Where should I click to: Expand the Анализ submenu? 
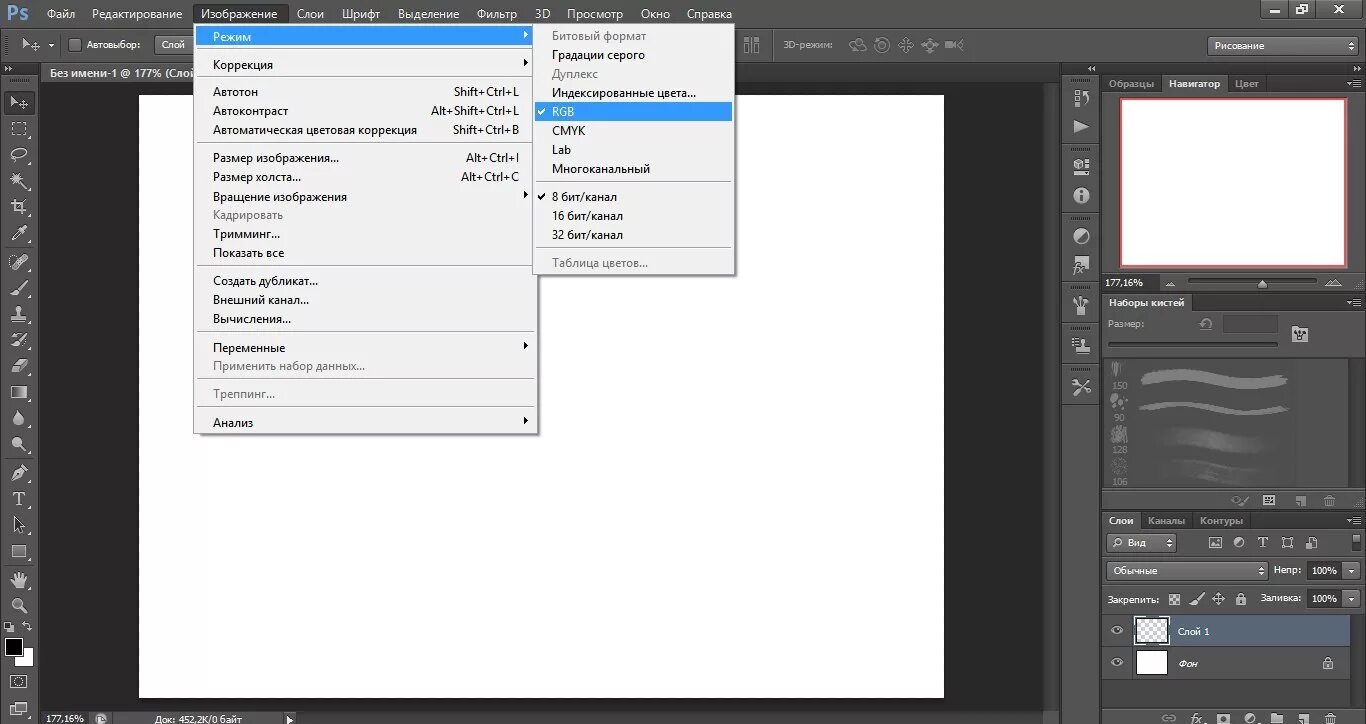tap(366, 422)
